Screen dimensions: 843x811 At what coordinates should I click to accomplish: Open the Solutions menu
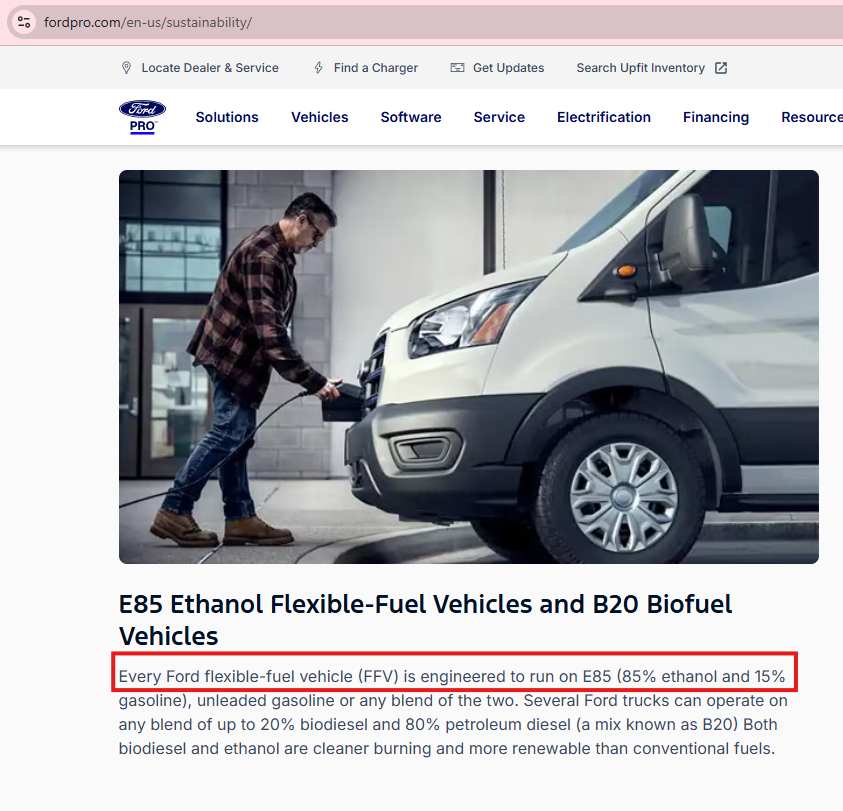pos(227,117)
